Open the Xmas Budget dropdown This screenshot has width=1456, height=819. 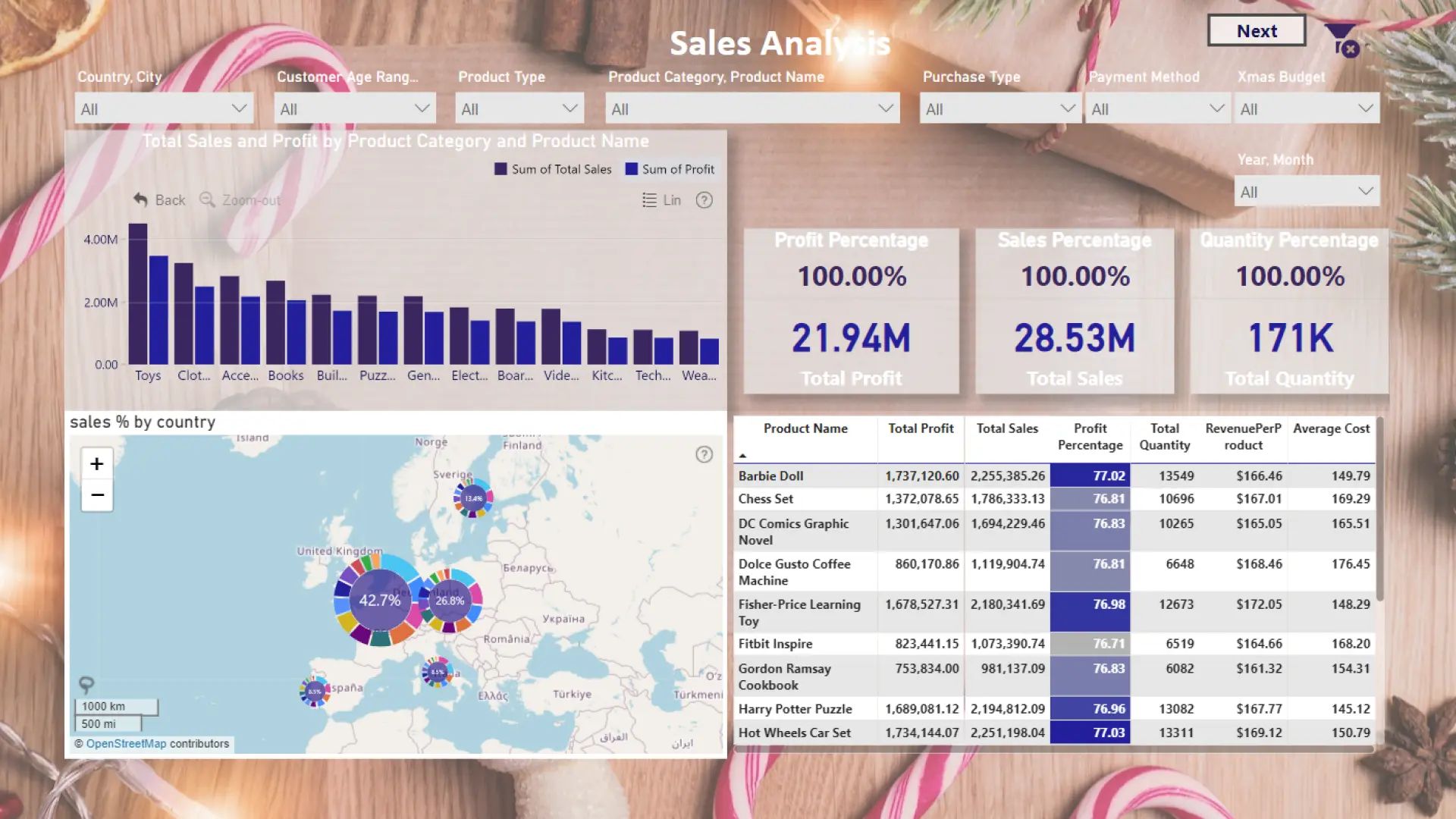(x=1307, y=108)
